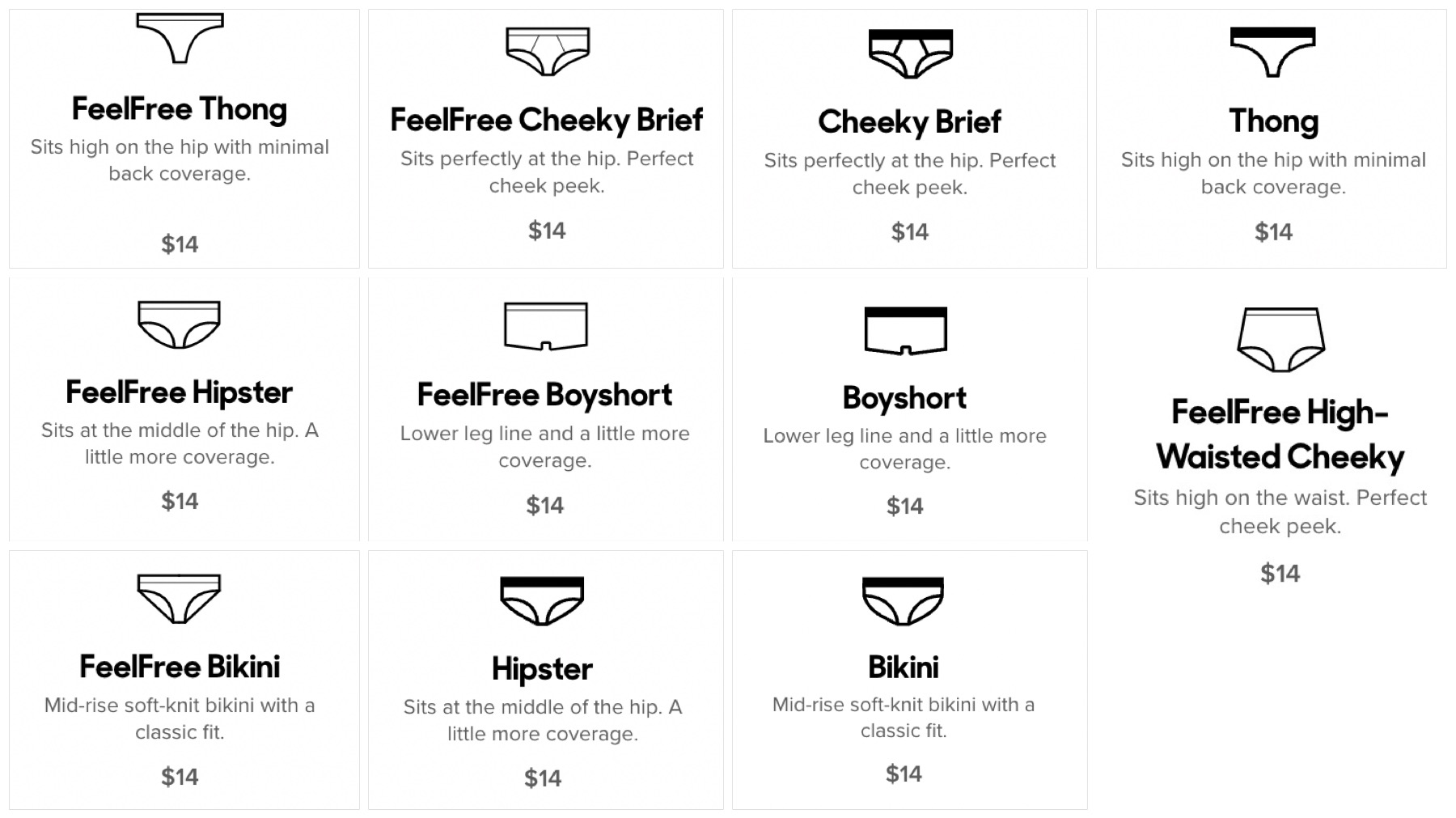The height and width of the screenshot is (818, 1456).
Task: Click the Bikini product title
Action: click(903, 668)
